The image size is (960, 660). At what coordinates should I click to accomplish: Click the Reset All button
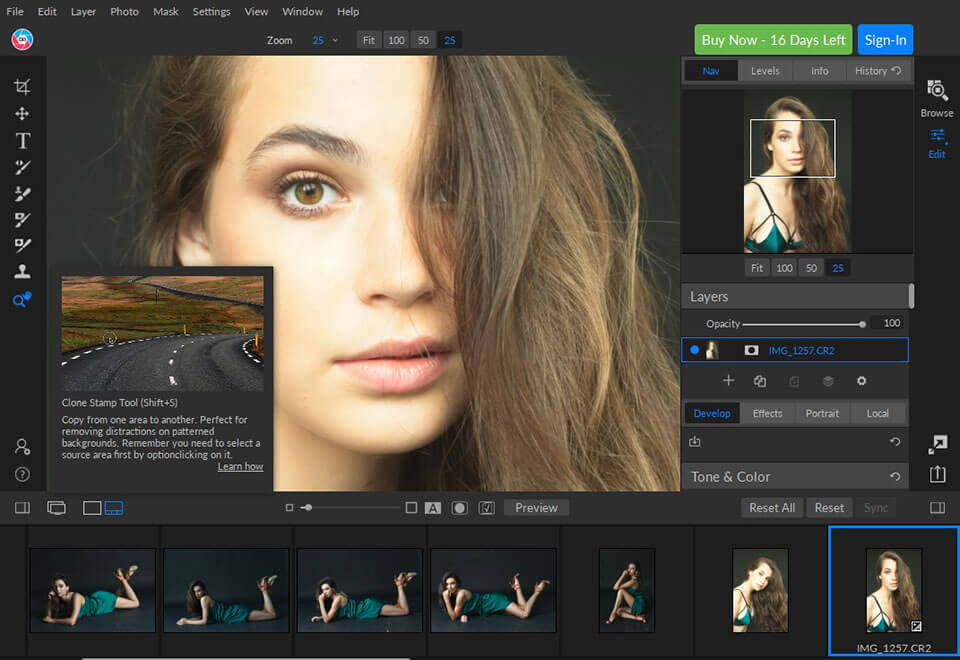pos(771,507)
